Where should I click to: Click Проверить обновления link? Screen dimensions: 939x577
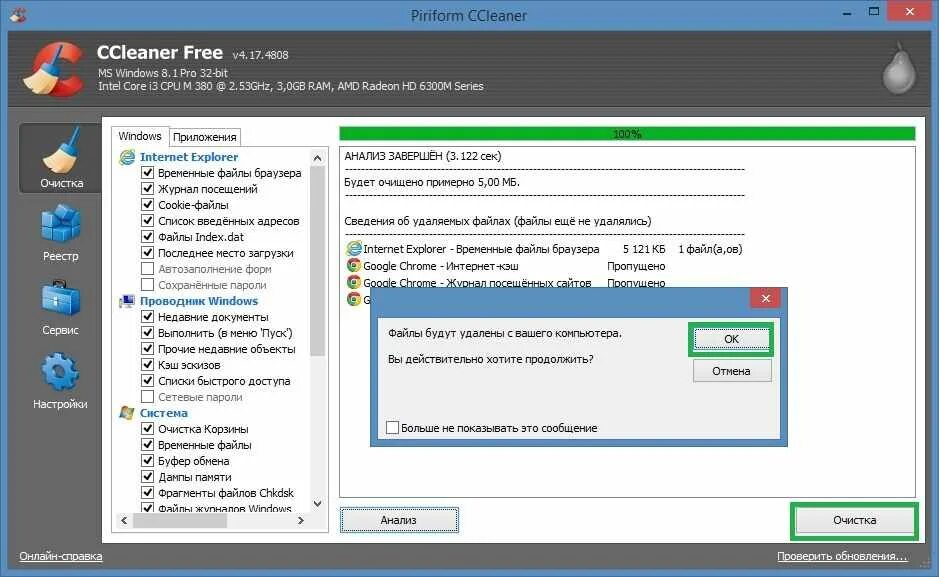[841, 556]
